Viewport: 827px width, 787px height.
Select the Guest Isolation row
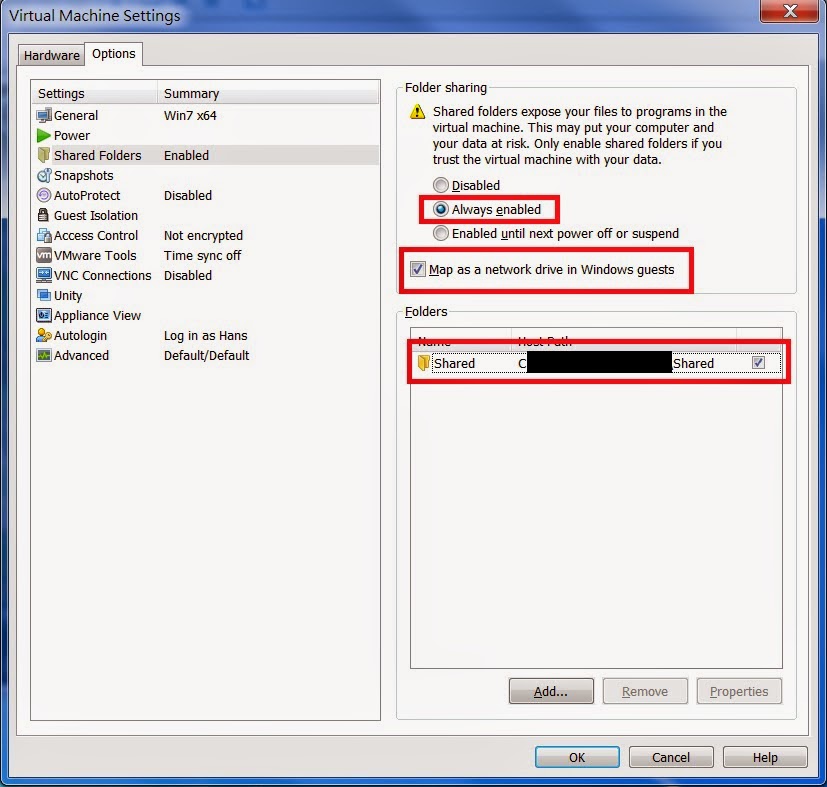(x=205, y=215)
